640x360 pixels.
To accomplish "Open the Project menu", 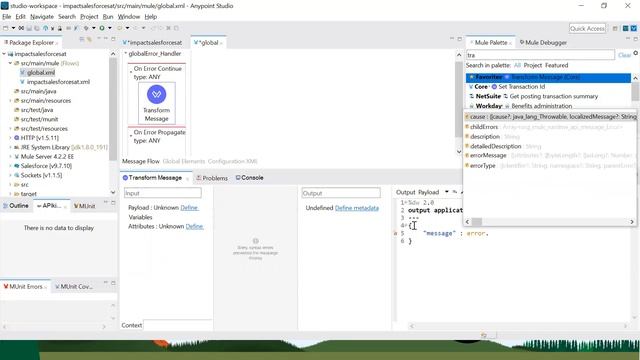I will (x=89, y=17).
